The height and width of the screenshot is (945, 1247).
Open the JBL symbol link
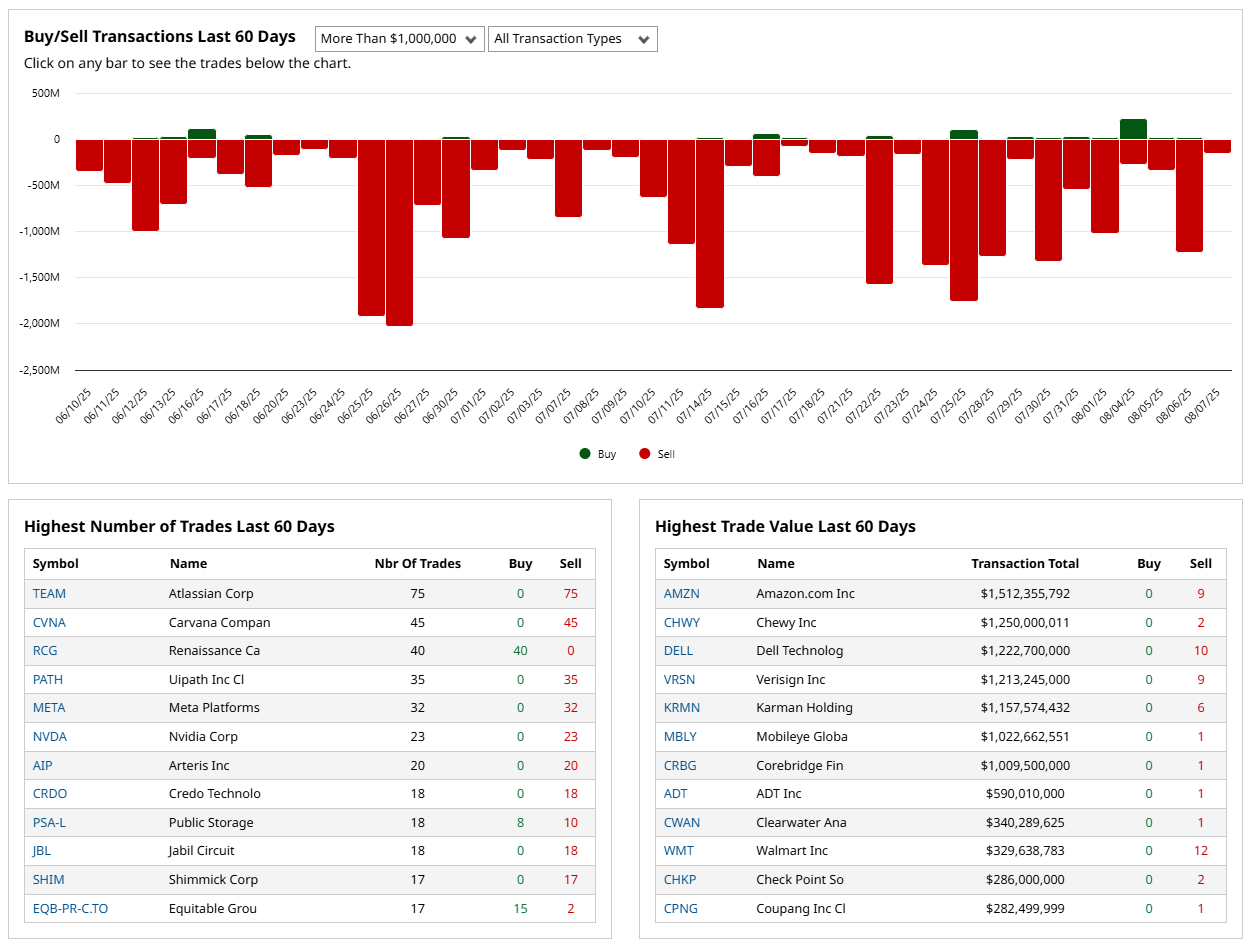click(42, 851)
